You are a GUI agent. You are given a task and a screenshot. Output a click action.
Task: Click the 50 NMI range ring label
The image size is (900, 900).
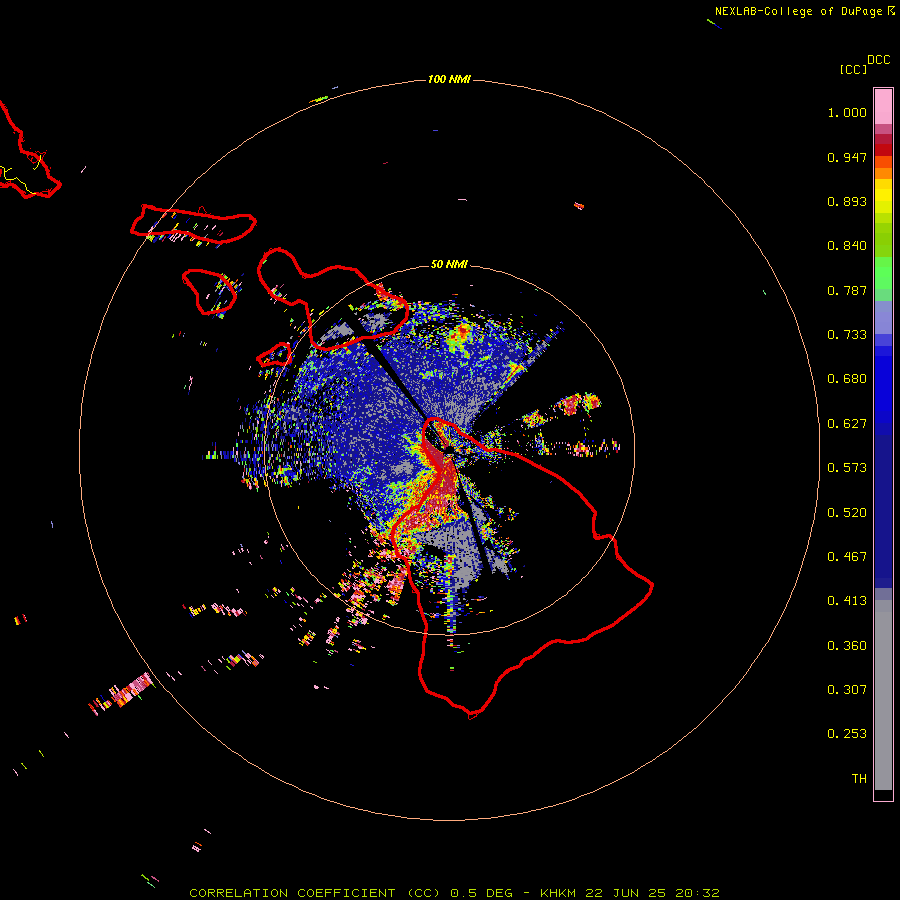pyautogui.click(x=449, y=265)
